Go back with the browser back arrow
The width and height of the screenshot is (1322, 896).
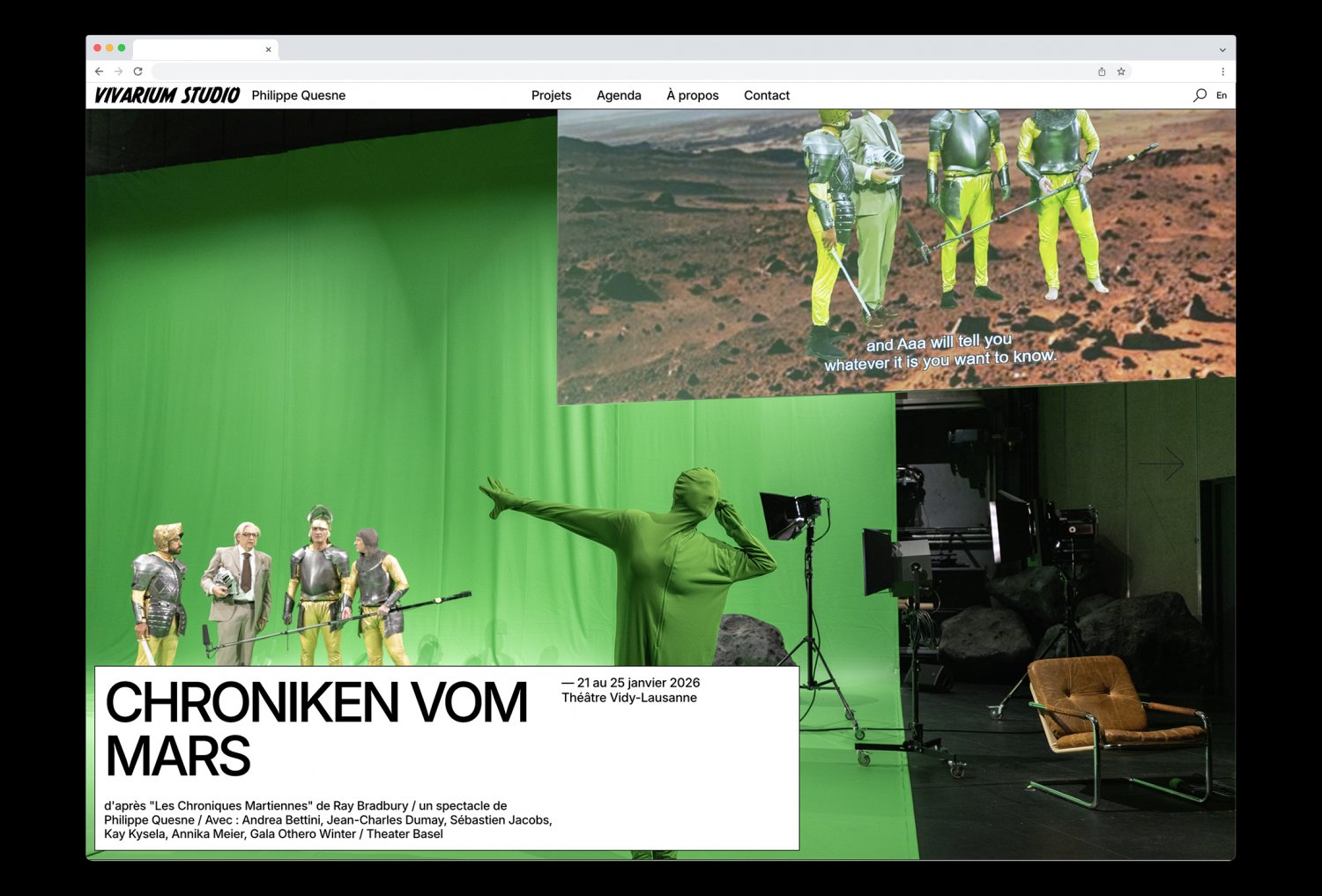point(99,71)
